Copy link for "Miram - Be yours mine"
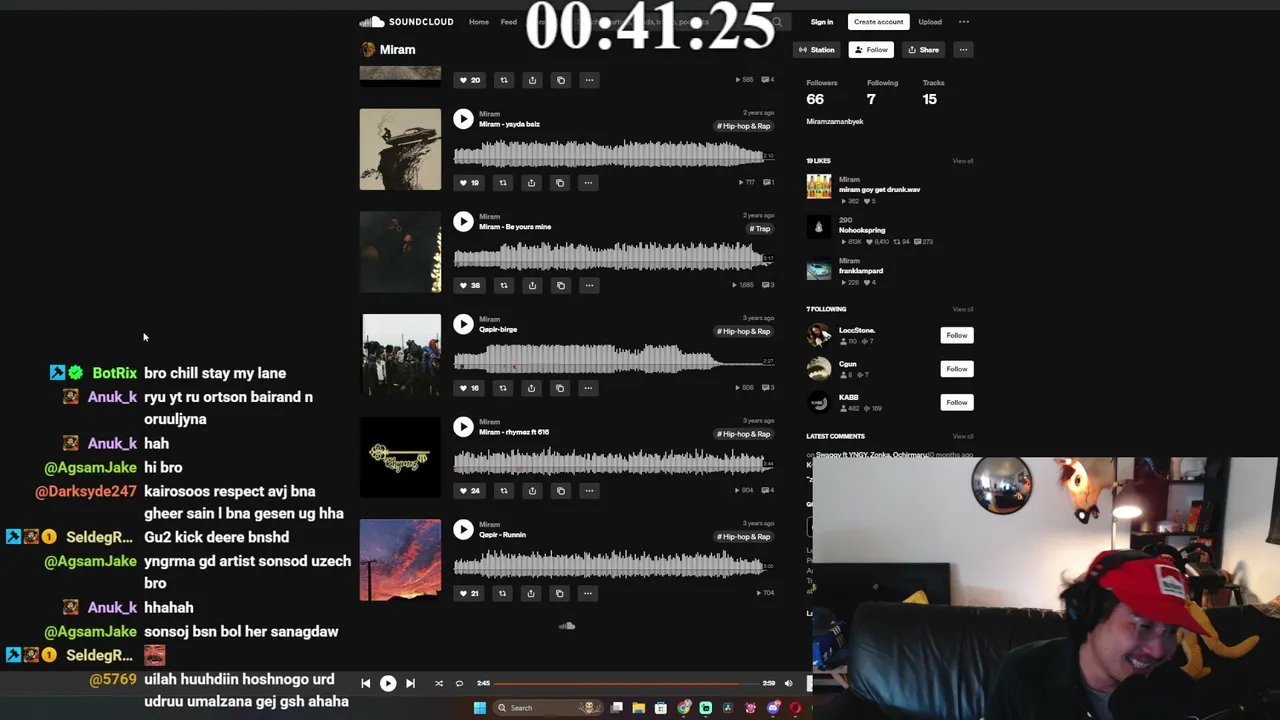This screenshot has height=720, width=1280. [560, 285]
